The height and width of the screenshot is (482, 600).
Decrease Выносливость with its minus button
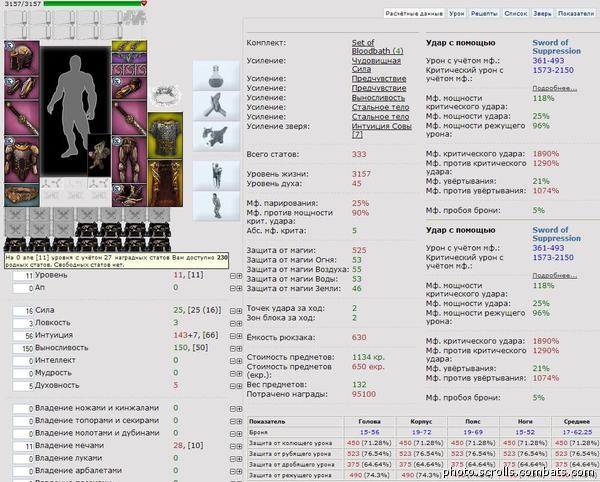pos(232,348)
